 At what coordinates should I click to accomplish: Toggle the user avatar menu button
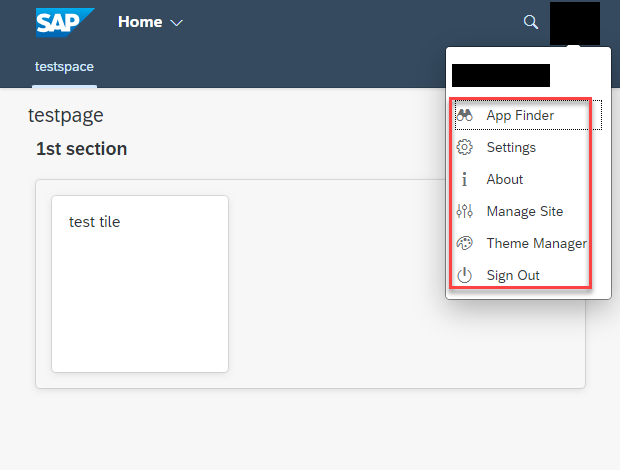pos(575,23)
